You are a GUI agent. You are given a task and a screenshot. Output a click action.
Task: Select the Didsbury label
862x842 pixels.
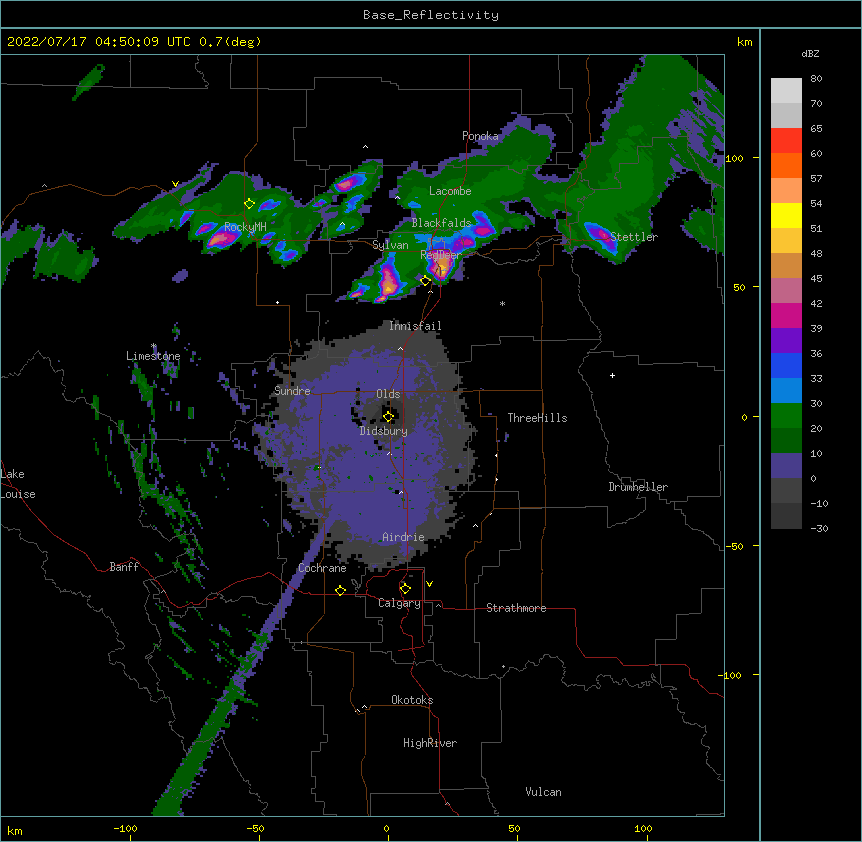[384, 431]
